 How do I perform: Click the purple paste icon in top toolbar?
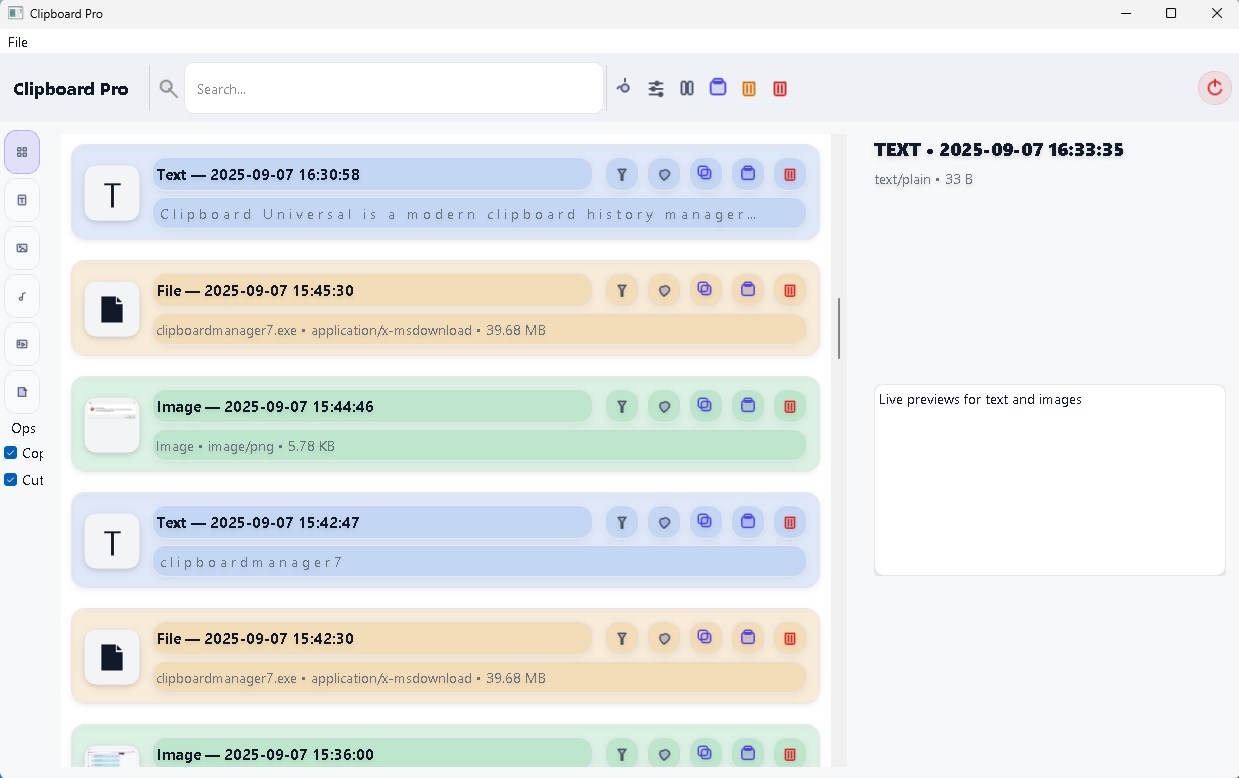point(718,88)
